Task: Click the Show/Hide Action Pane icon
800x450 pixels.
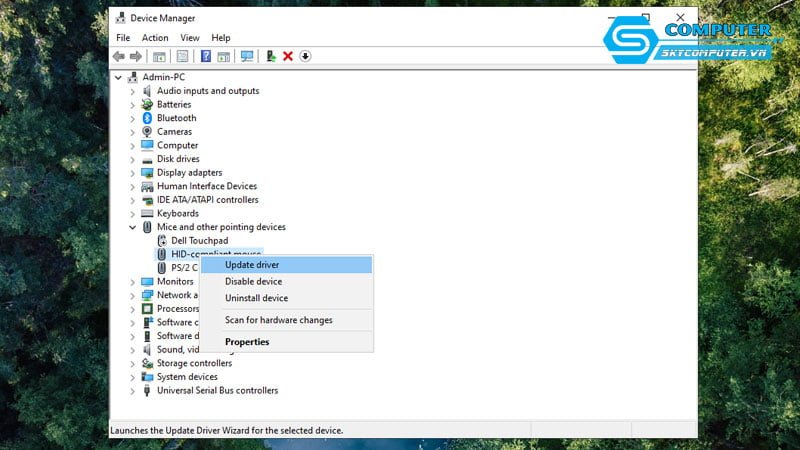Action: (x=223, y=57)
